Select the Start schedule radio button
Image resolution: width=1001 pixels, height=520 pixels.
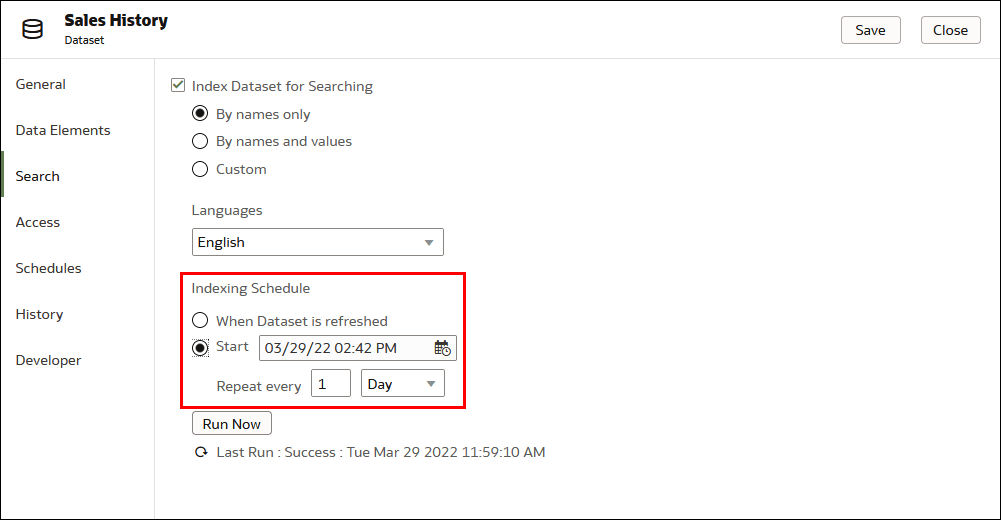[x=200, y=348]
